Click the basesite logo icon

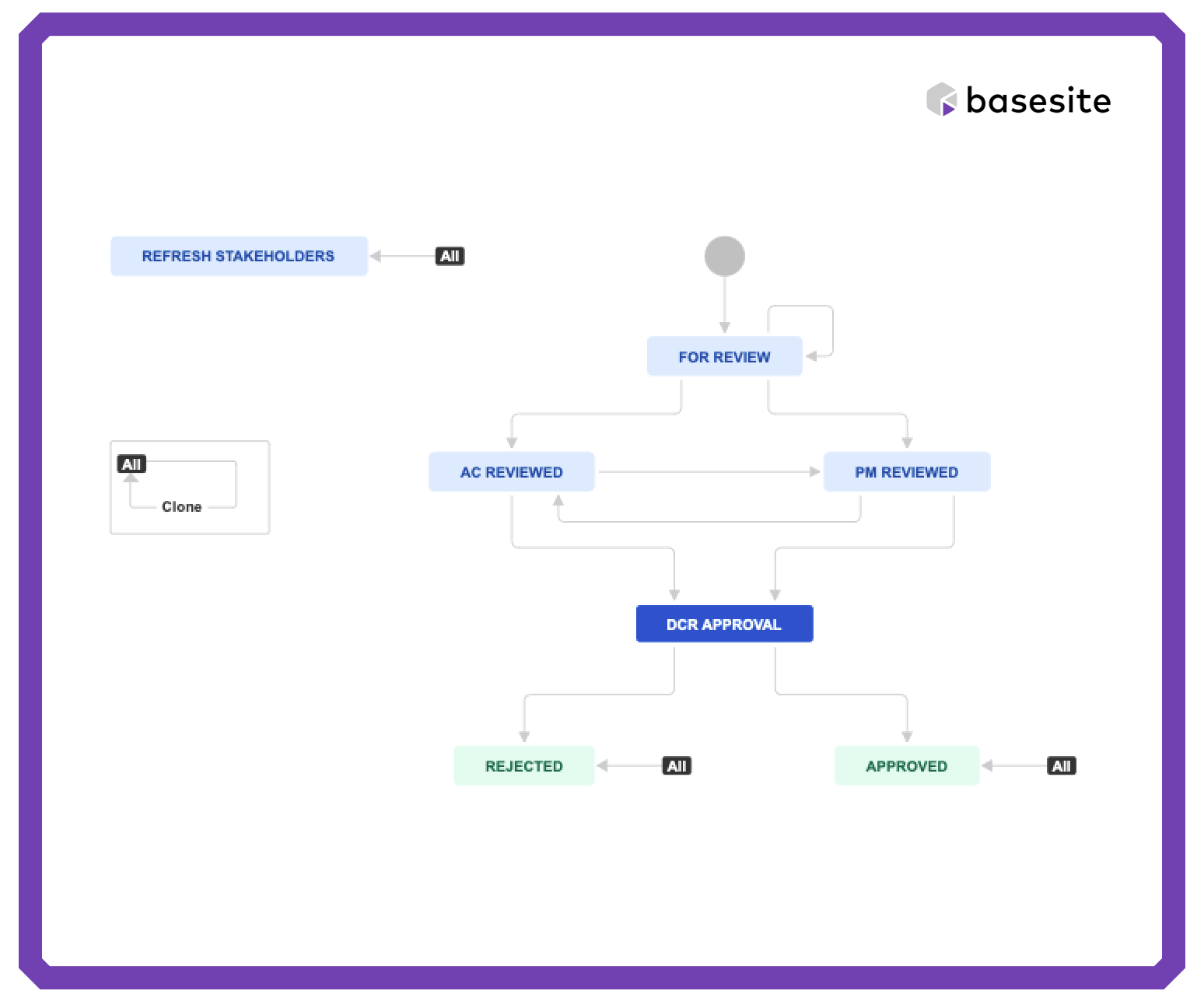[x=941, y=100]
